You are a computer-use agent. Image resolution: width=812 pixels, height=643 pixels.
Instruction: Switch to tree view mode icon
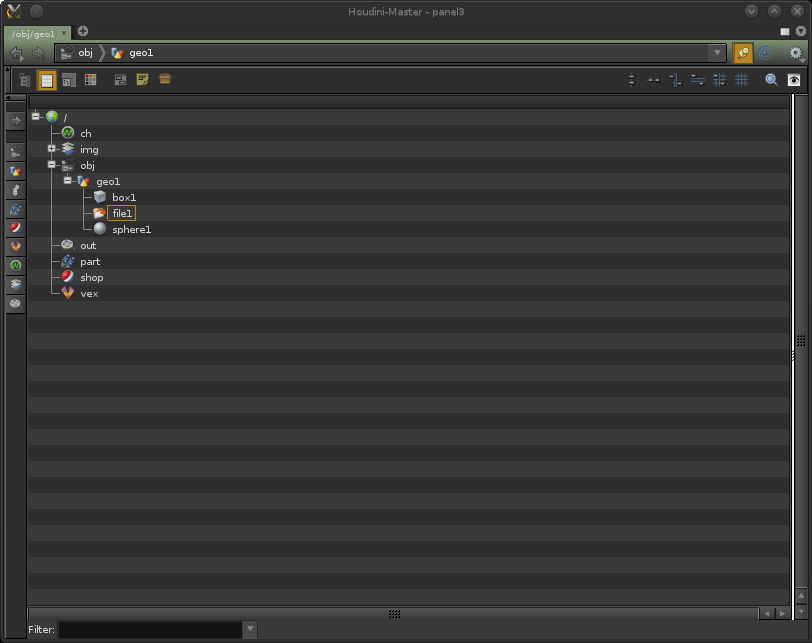point(24,80)
